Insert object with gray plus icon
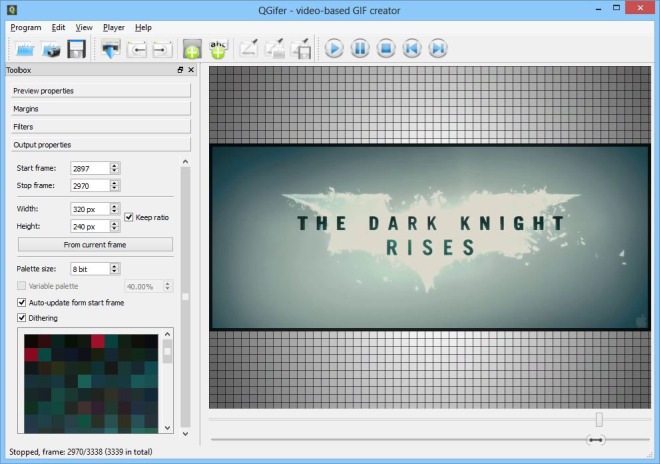 (x=192, y=49)
